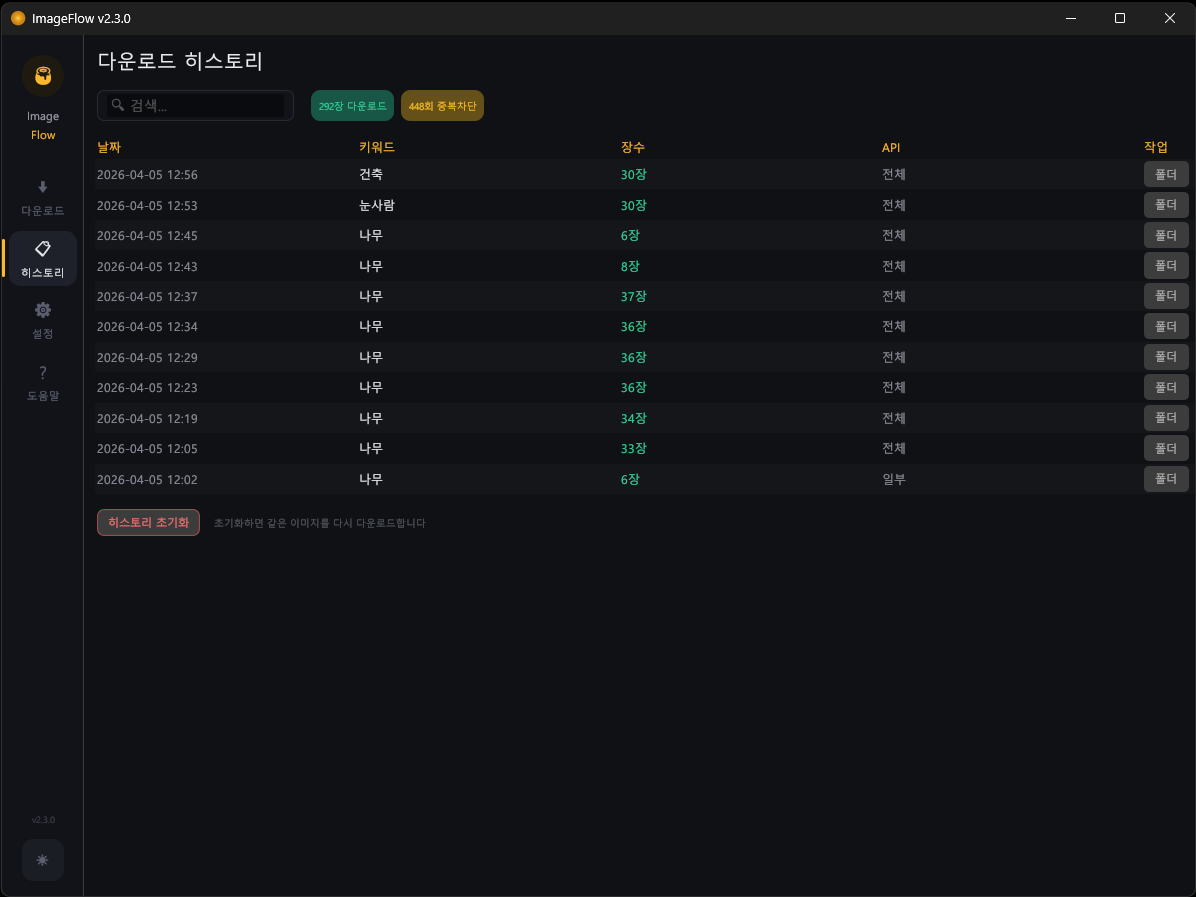The height and width of the screenshot is (897, 1196).
Task: Open 설정 gear icon in sidebar
Action: pos(43,310)
